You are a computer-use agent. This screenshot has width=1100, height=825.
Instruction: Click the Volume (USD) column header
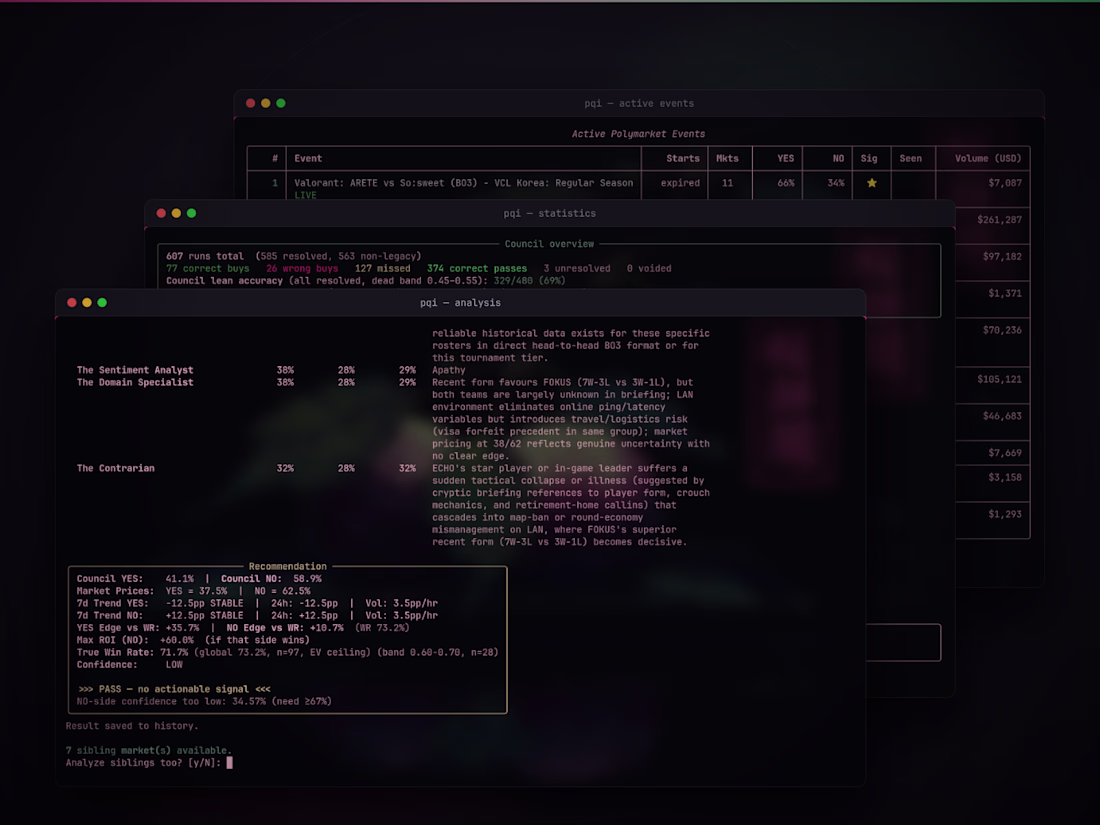coord(988,159)
